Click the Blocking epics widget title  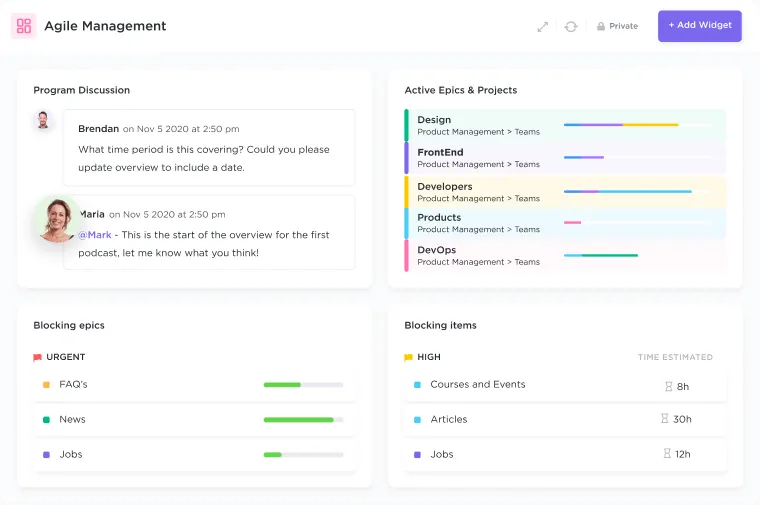[x=69, y=325]
